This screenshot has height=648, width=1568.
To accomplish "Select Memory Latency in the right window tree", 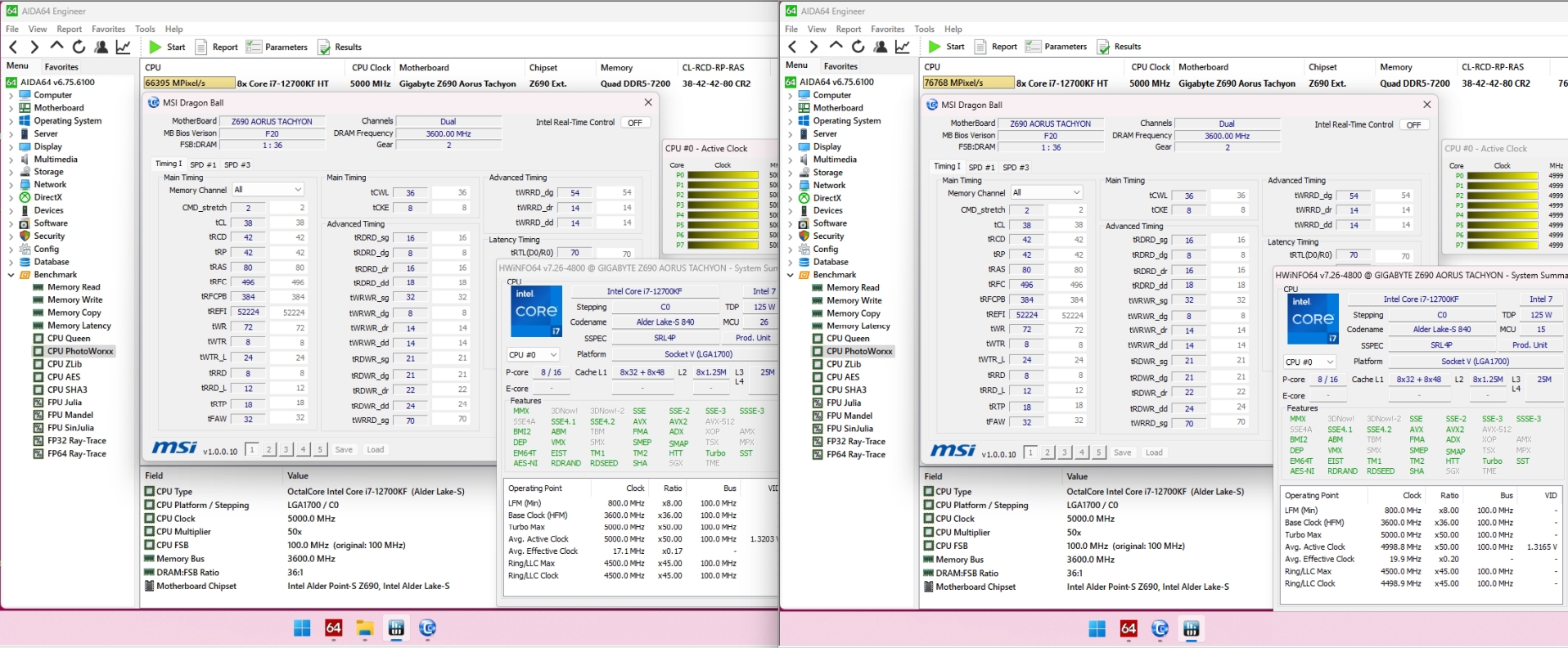I will [x=858, y=326].
